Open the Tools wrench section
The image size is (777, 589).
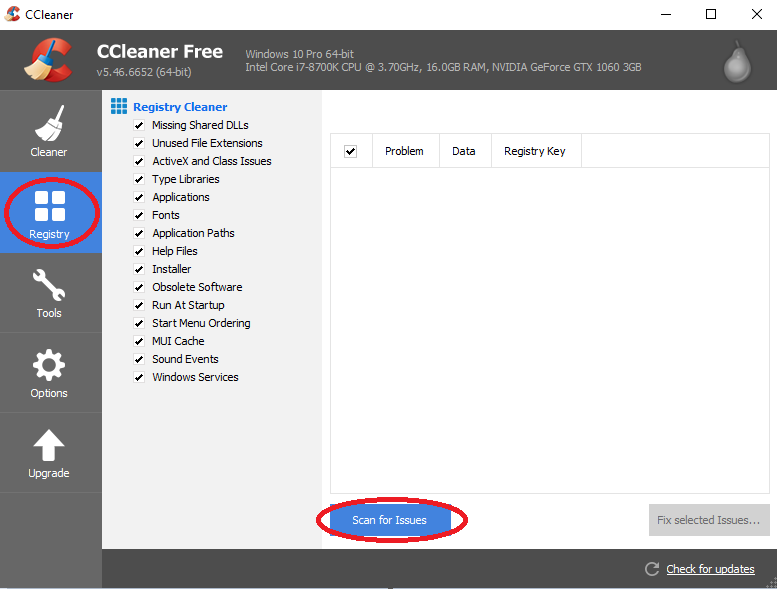pos(49,293)
